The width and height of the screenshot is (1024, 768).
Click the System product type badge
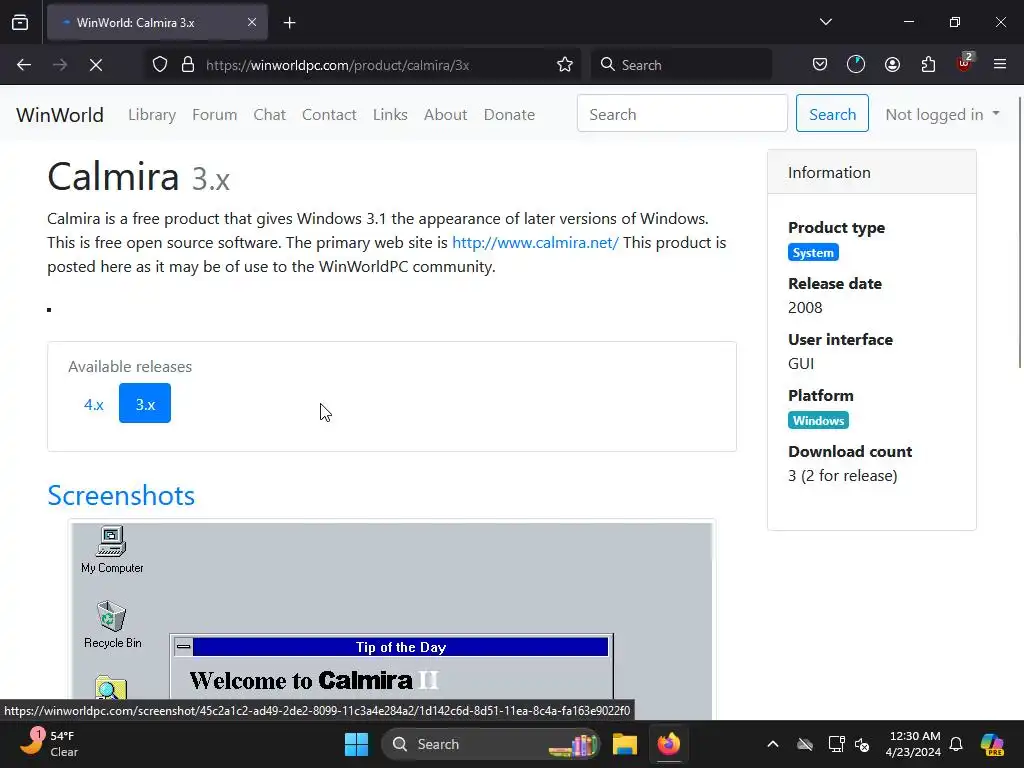[813, 253]
